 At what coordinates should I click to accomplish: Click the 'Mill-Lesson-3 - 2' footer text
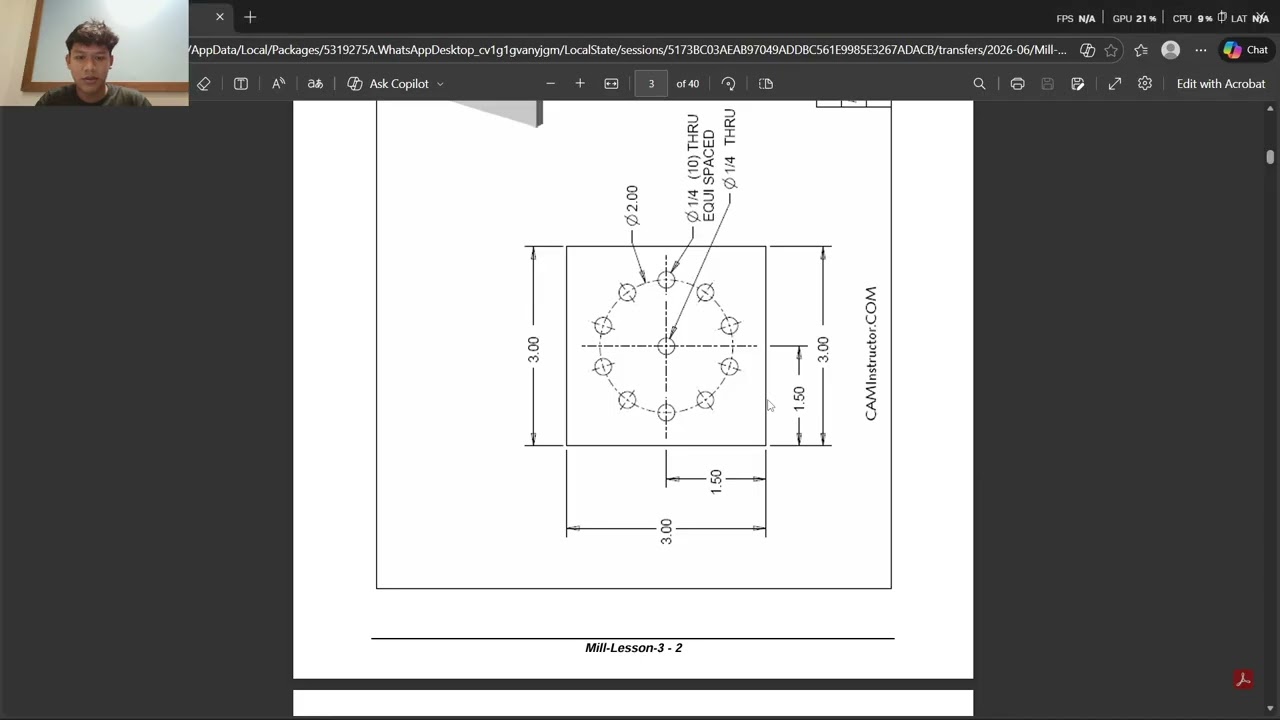(634, 648)
